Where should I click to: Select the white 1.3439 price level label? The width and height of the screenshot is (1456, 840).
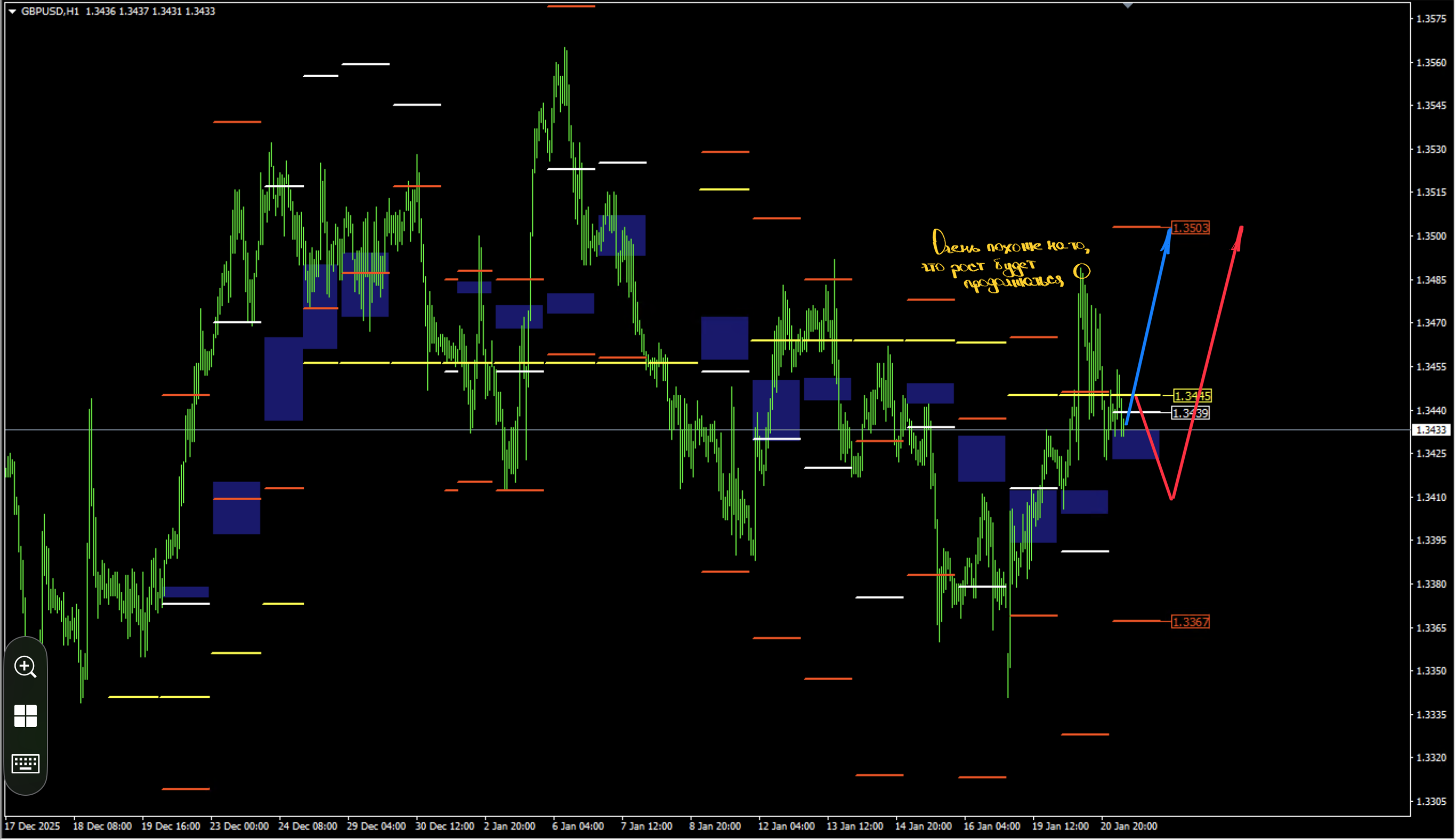point(1190,413)
